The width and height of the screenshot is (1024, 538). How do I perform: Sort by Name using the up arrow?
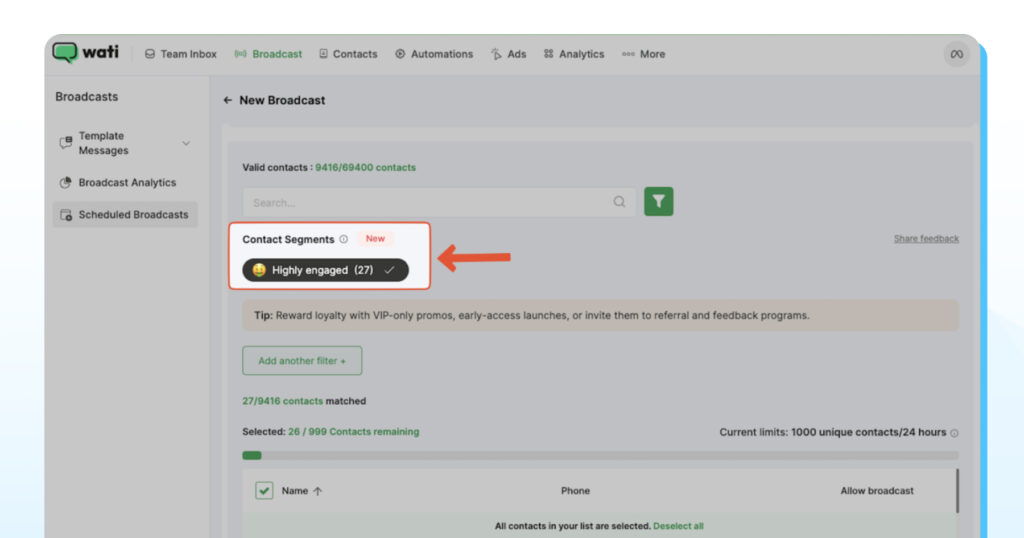pyautogui.click(x=318, y=491)
